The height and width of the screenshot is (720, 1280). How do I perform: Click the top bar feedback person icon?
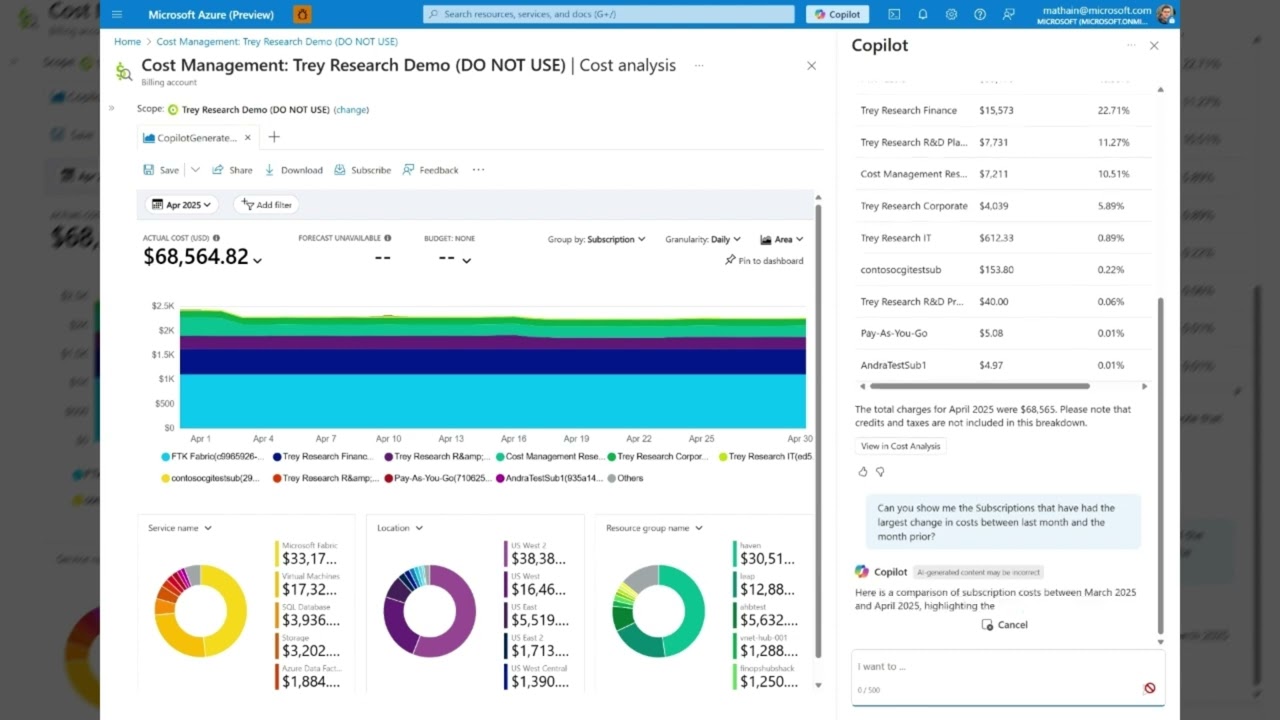(x=1008, y=14)
